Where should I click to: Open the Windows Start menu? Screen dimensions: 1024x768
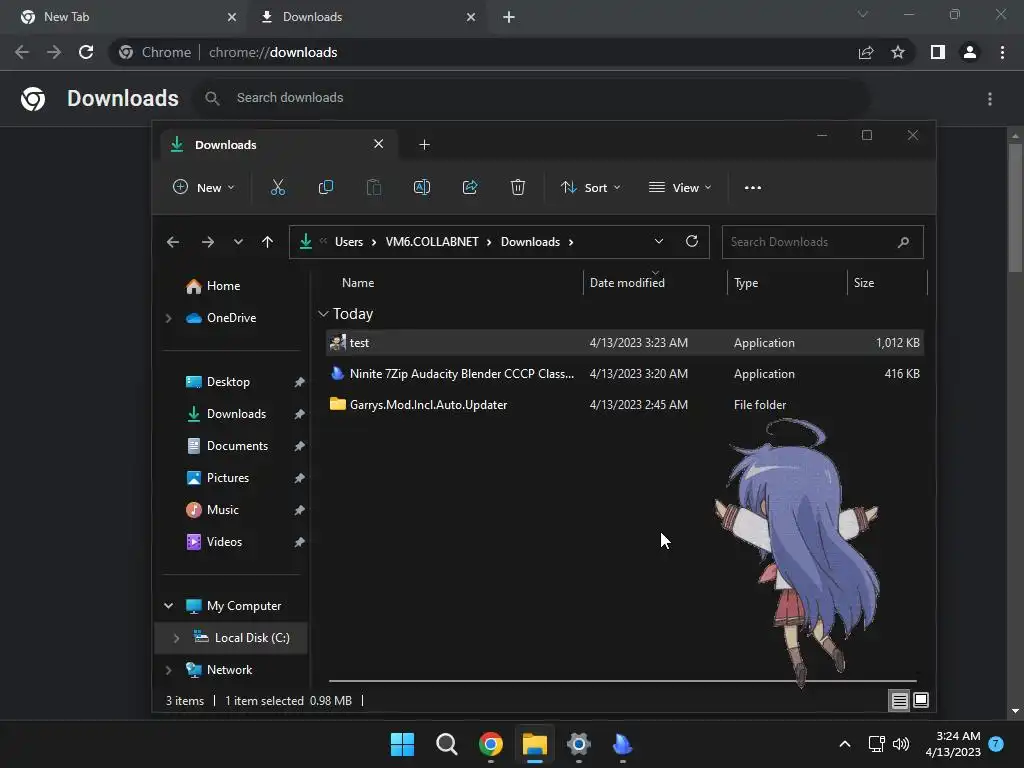(x=402, y=744)
